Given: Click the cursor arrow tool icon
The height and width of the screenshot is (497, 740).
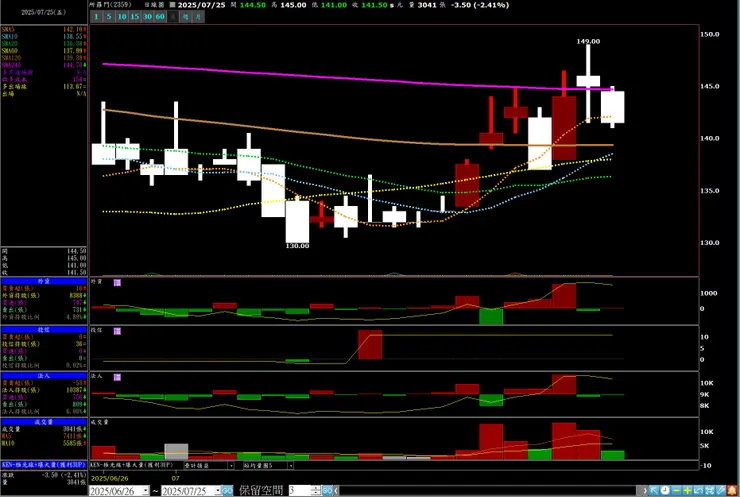Looking at the screenshot, I should 654,490.
